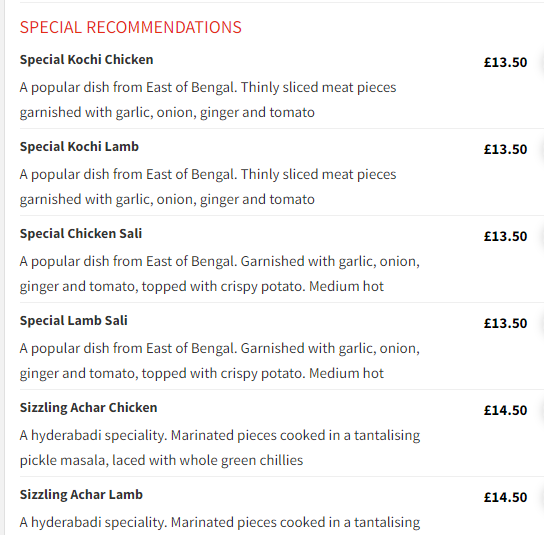
Task: Click the £14.50 price next to Sizzling Achar Lamb
Action: pyautogui.click(x=505, y=498)
